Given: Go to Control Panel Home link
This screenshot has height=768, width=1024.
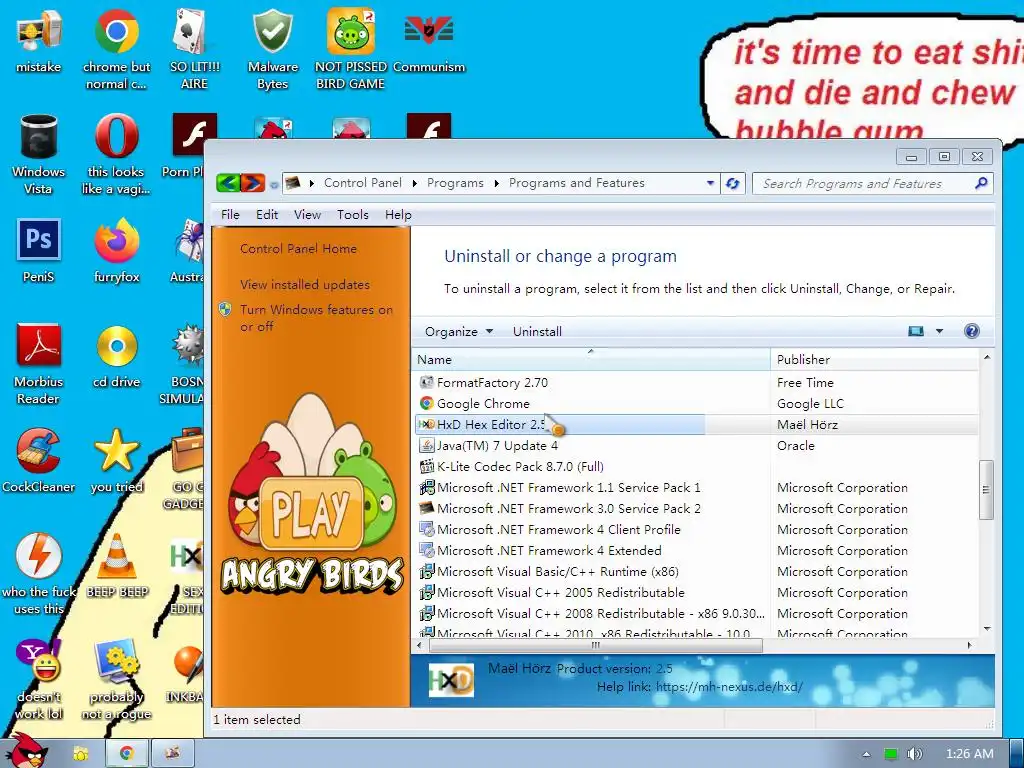Looking at the screenshot, I should pos(298,249).
